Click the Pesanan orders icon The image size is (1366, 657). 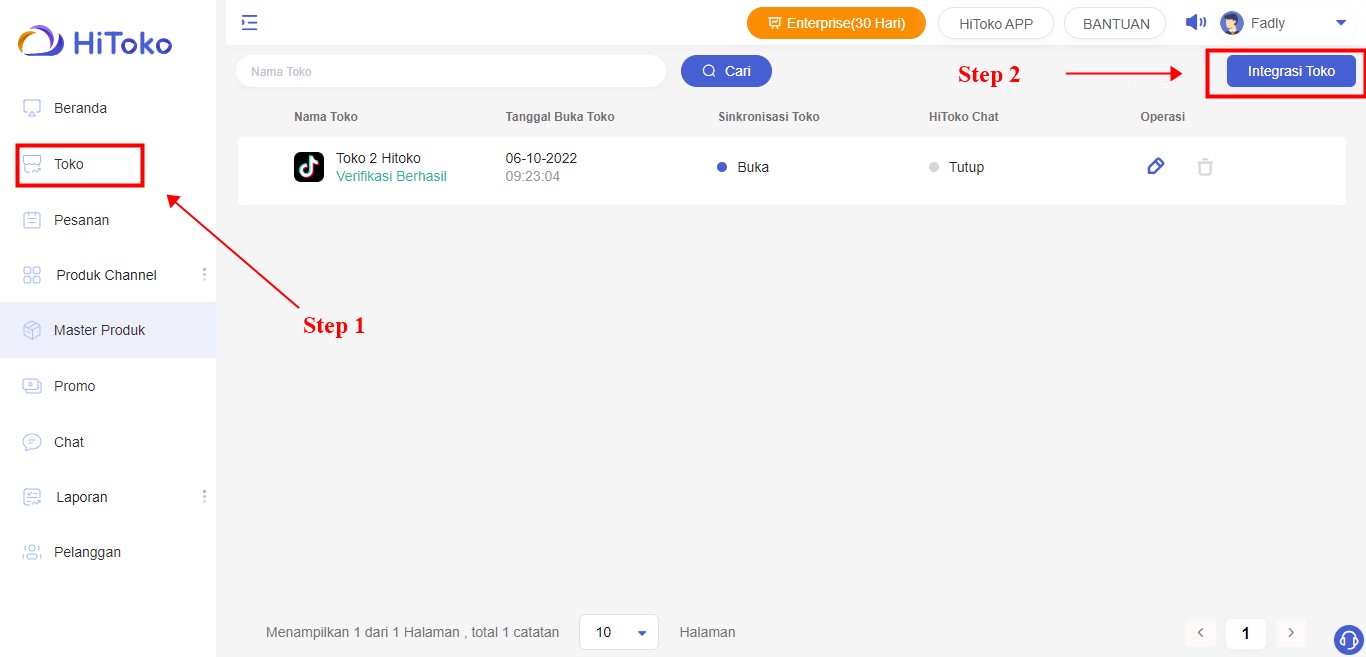(x=32, y=220)
